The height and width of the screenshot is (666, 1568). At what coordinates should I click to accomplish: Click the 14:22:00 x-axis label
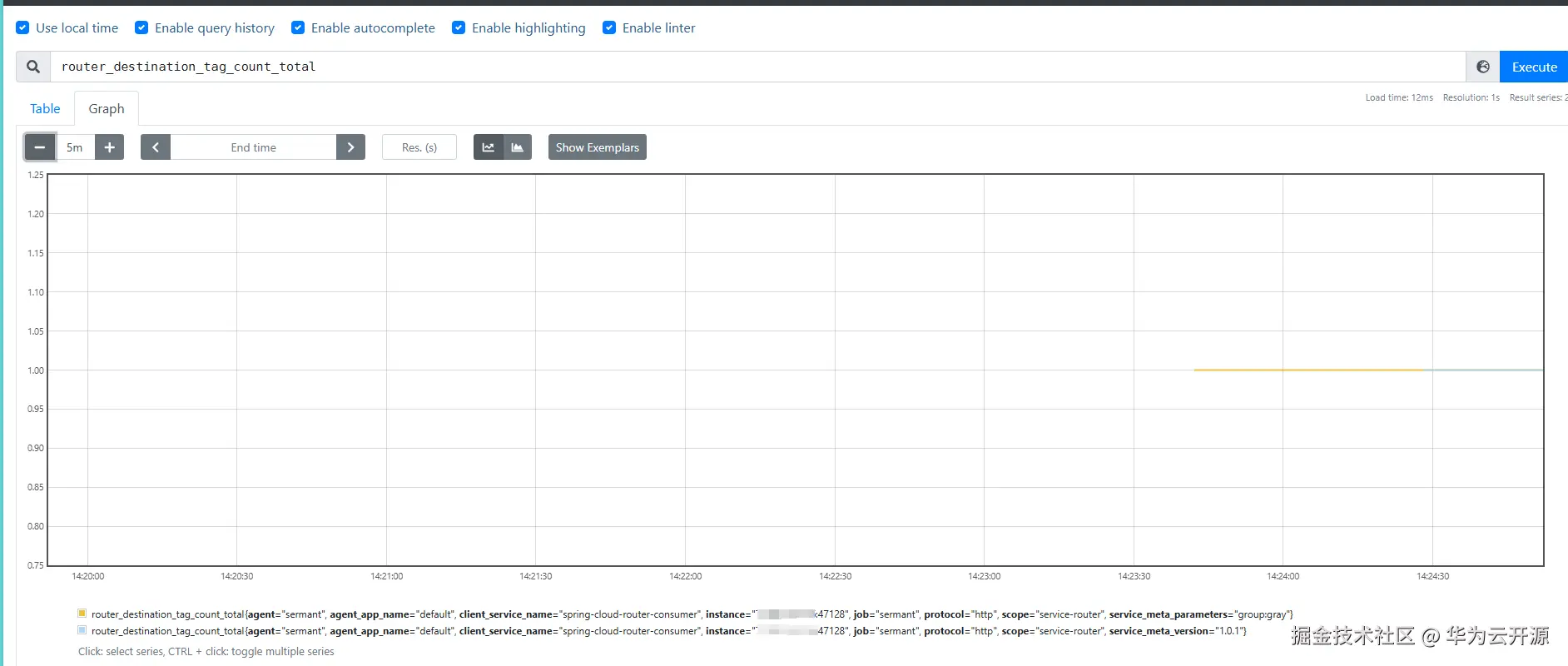[685, 576]
